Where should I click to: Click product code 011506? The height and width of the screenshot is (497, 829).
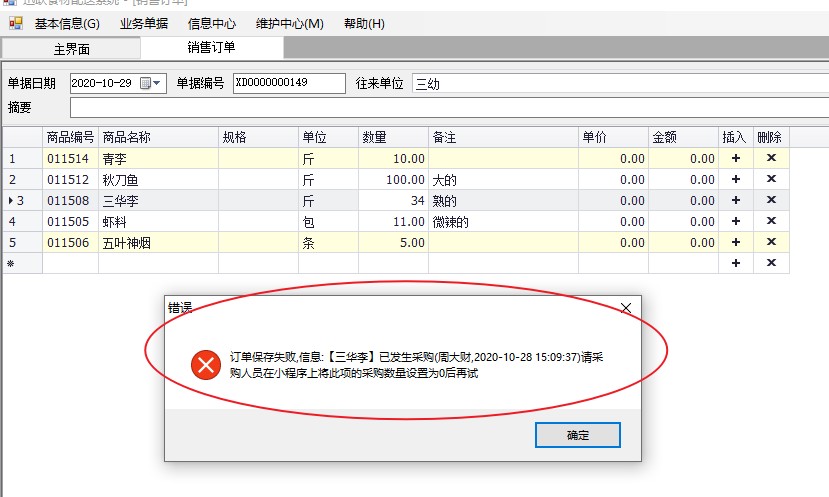pos(68,243)
